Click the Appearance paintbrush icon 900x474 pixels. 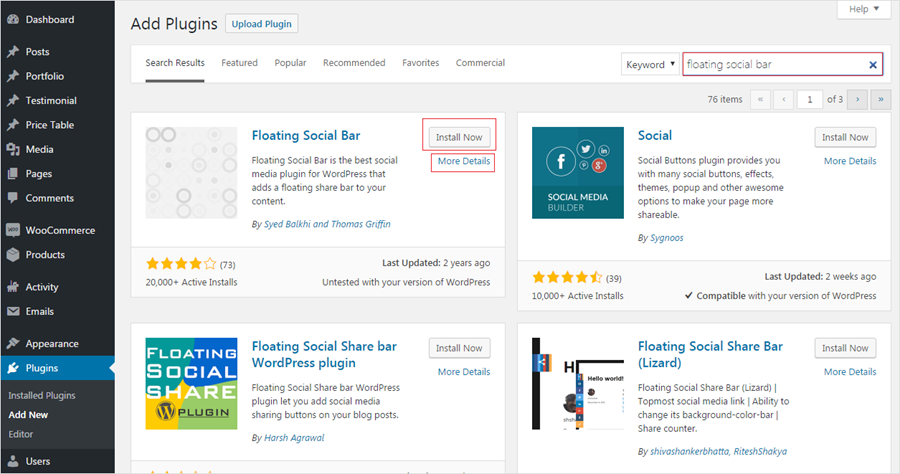tap(13, 344)
